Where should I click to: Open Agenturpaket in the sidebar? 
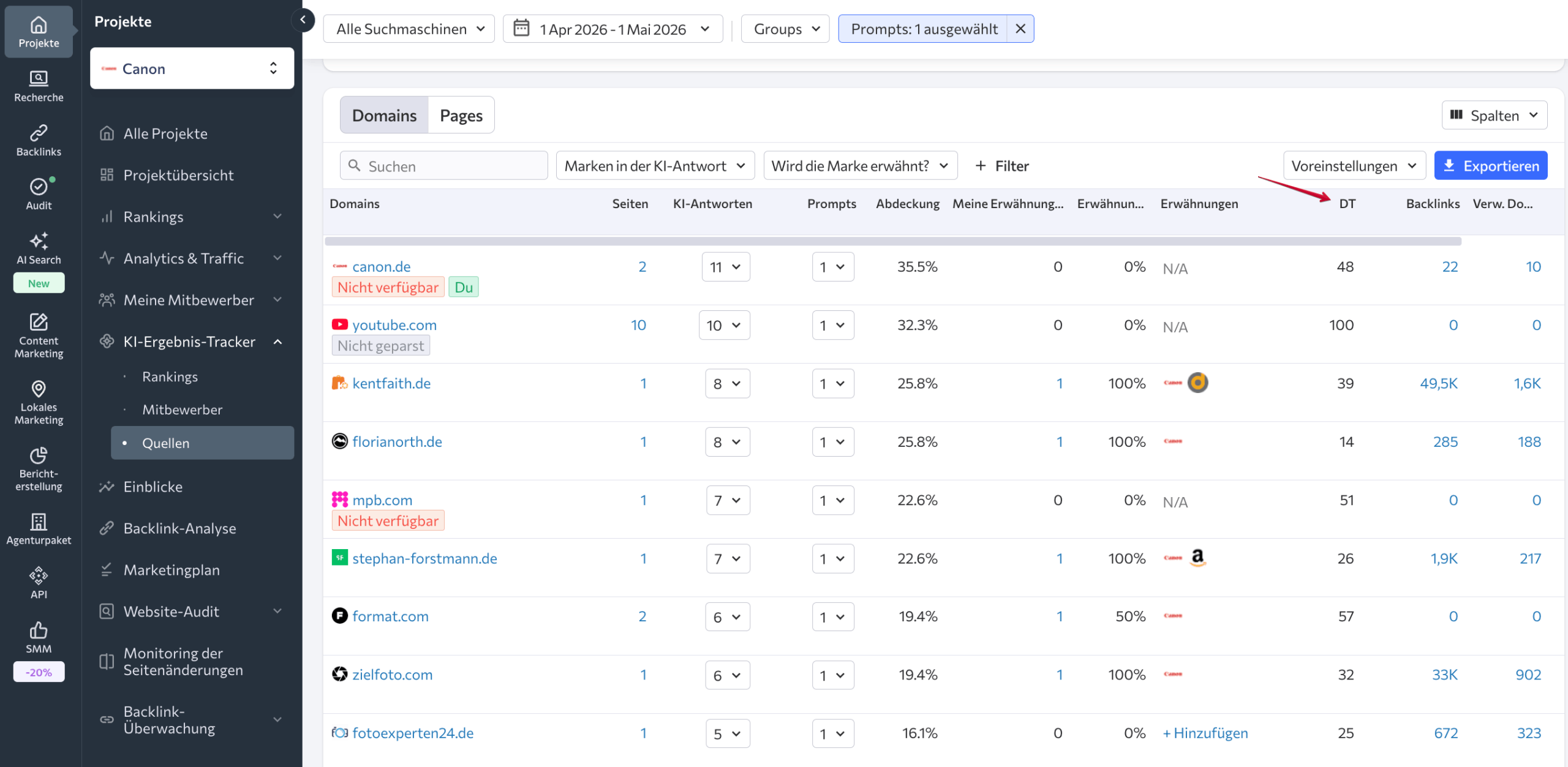pyautogui.click(x=39, y=529)
